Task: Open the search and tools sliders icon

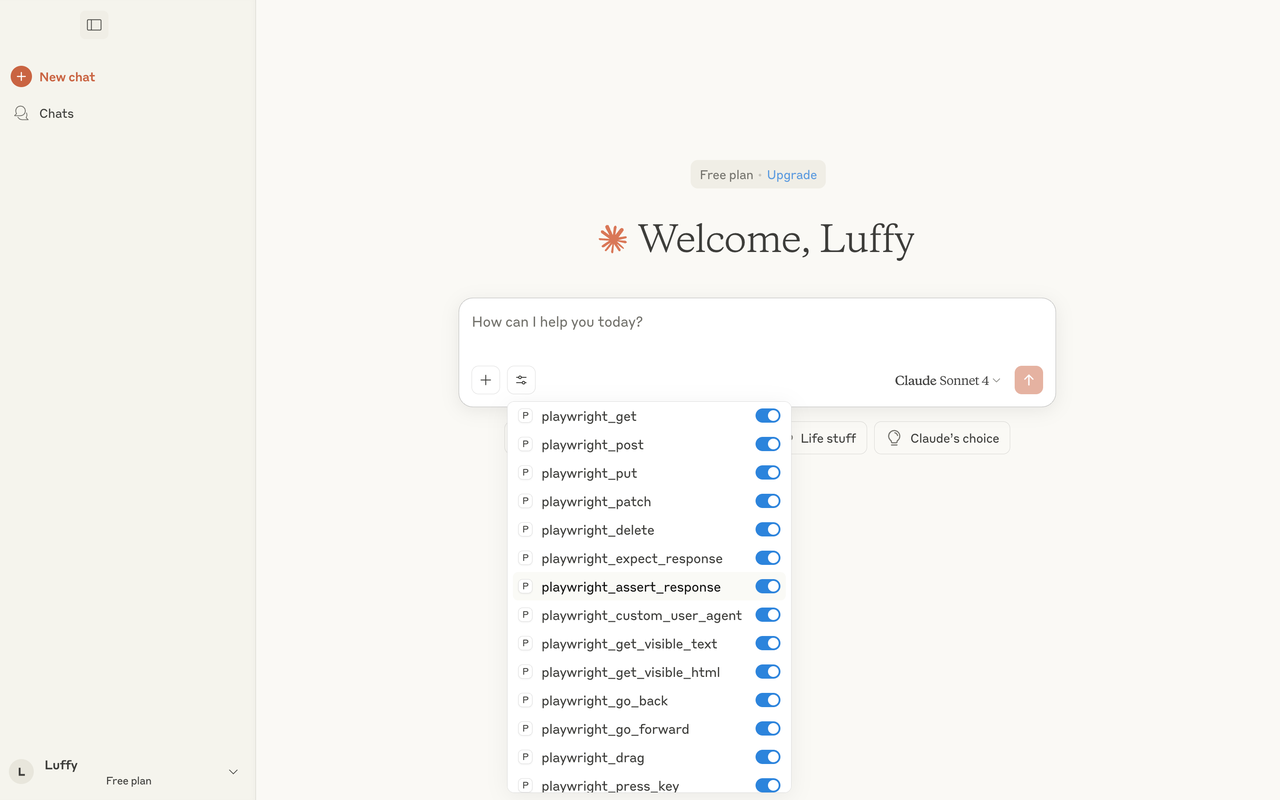Action: click(x=521, y=380)
